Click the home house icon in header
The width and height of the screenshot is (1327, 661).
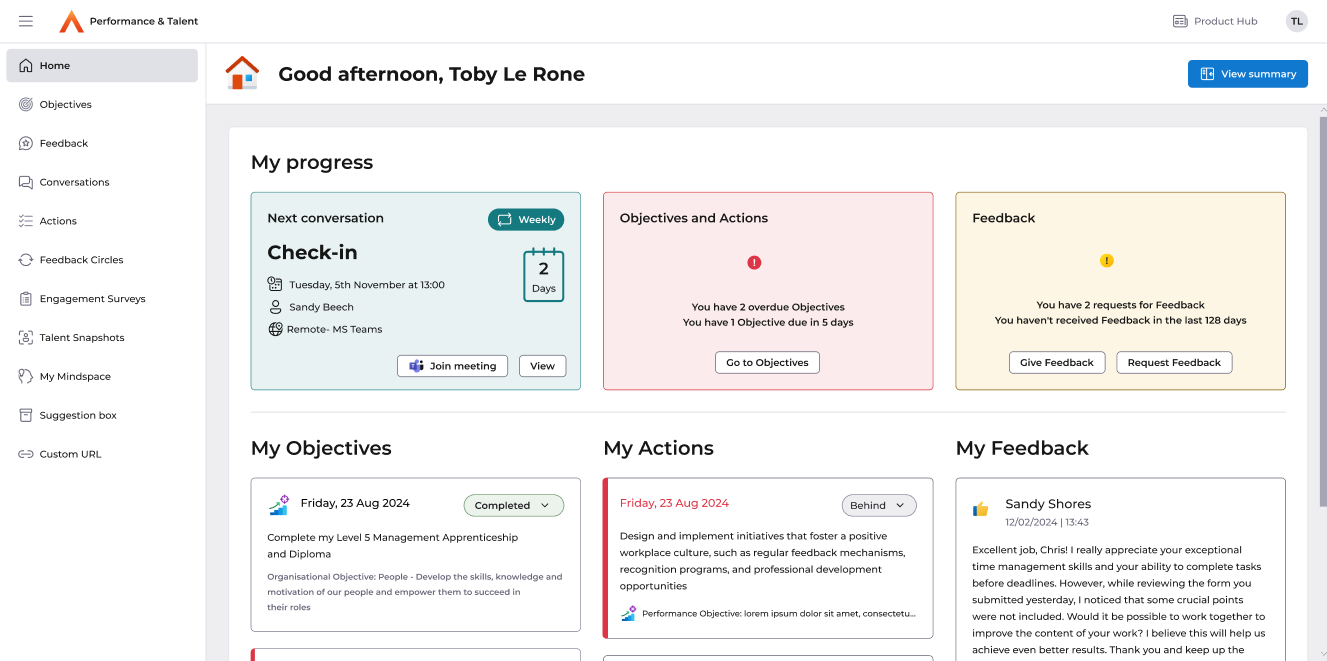coord(242,73)
